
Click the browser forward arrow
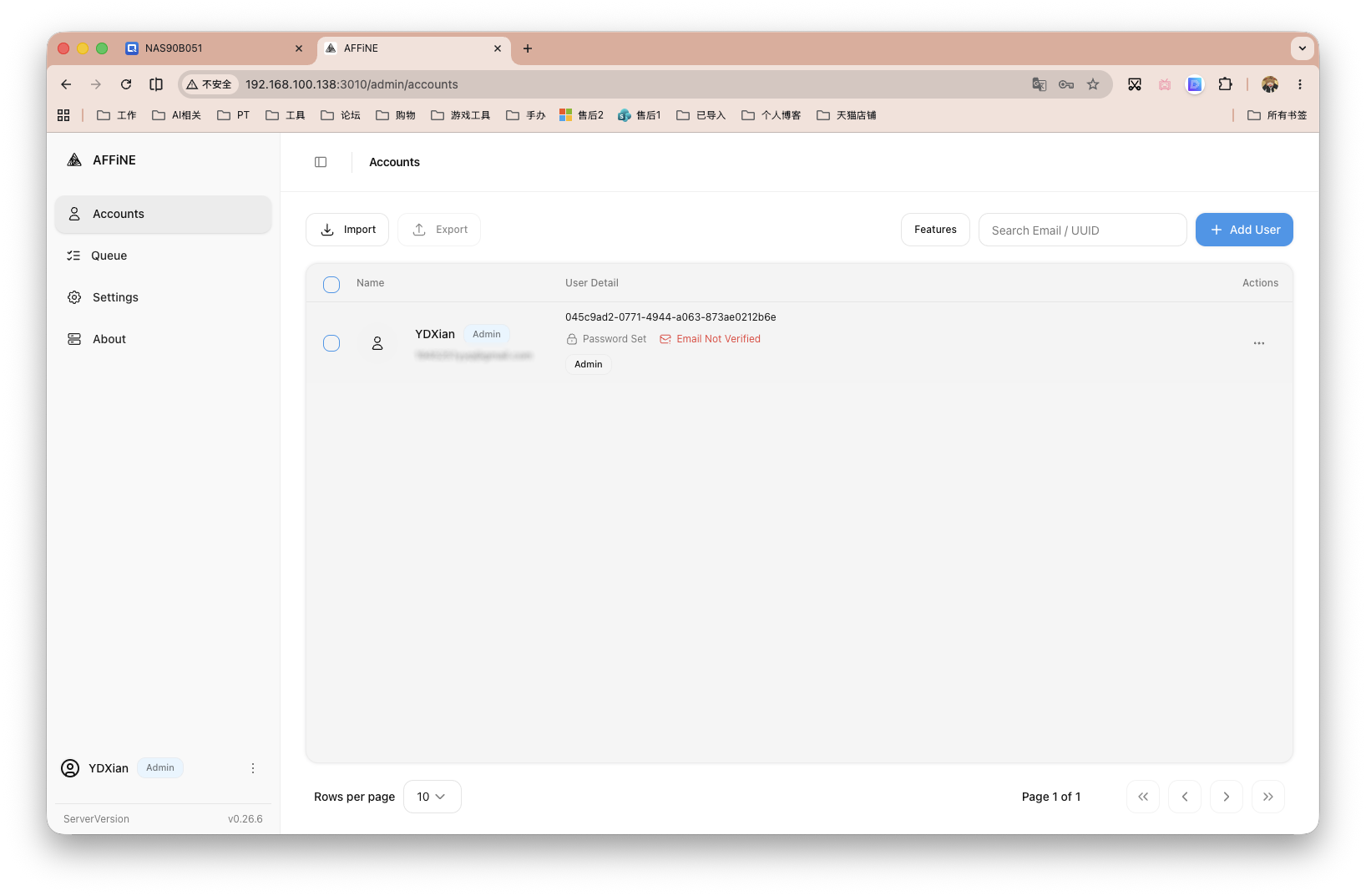96,84
